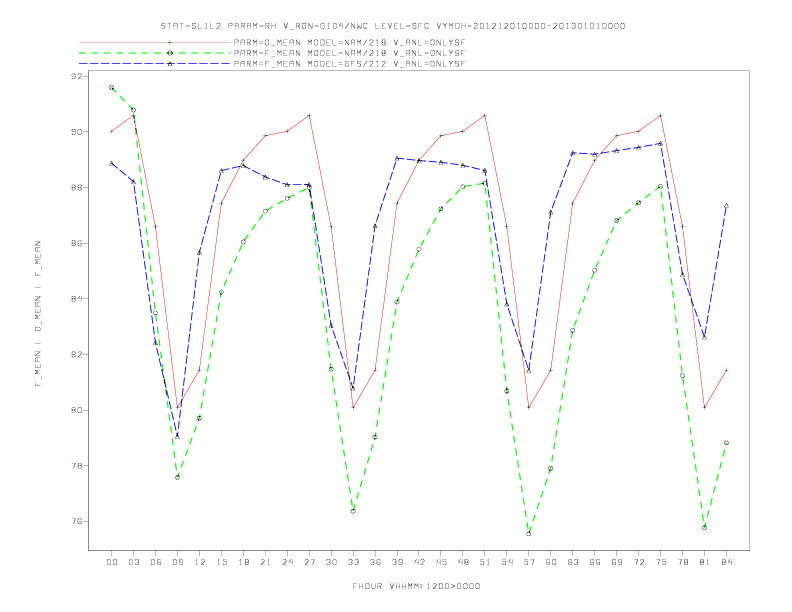Click x-axis tick label '51'
The image size is (792, 612).
(485, 562)
